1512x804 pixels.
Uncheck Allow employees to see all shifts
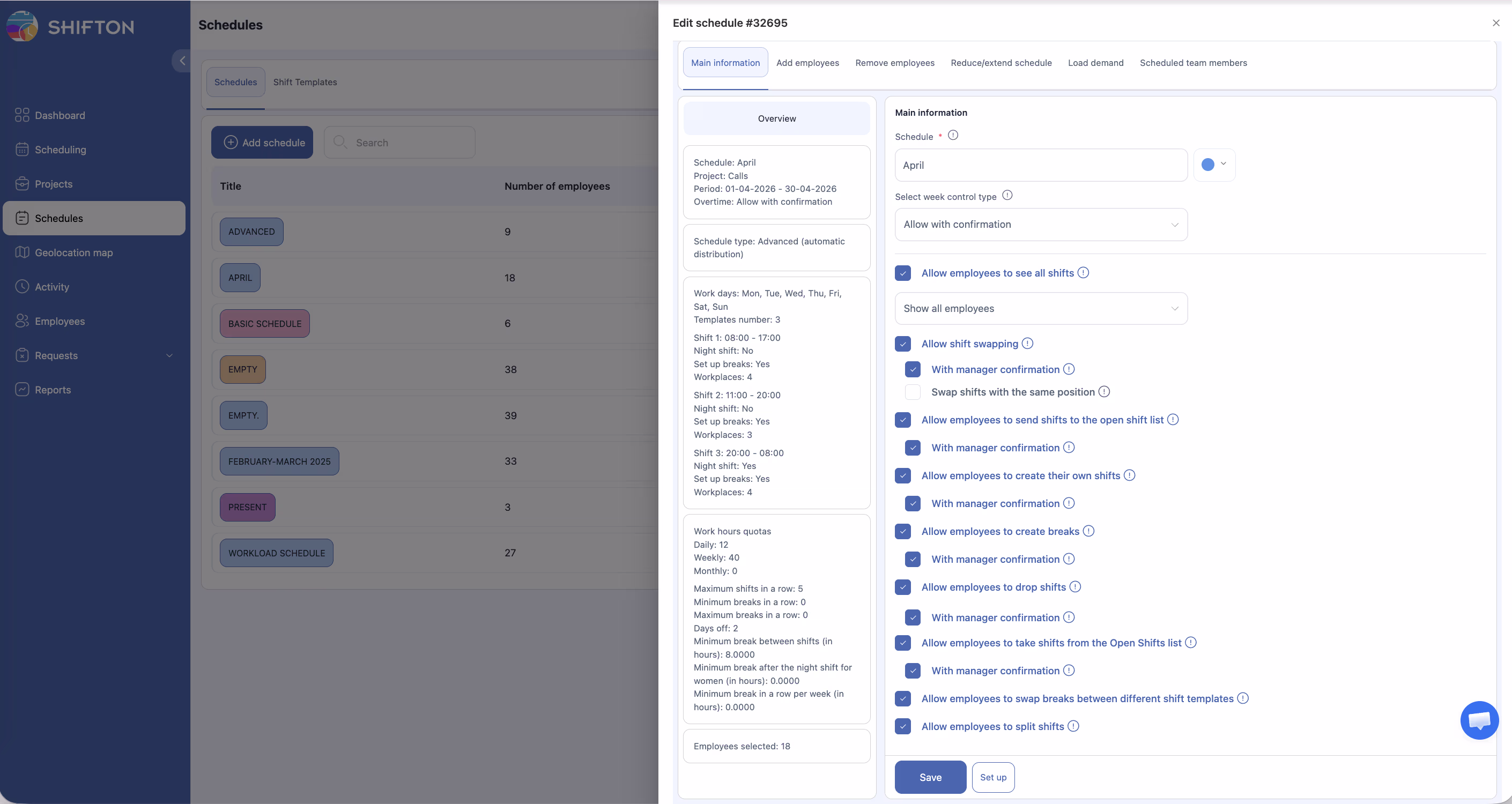pyautogui.click(x=903, y=273)
